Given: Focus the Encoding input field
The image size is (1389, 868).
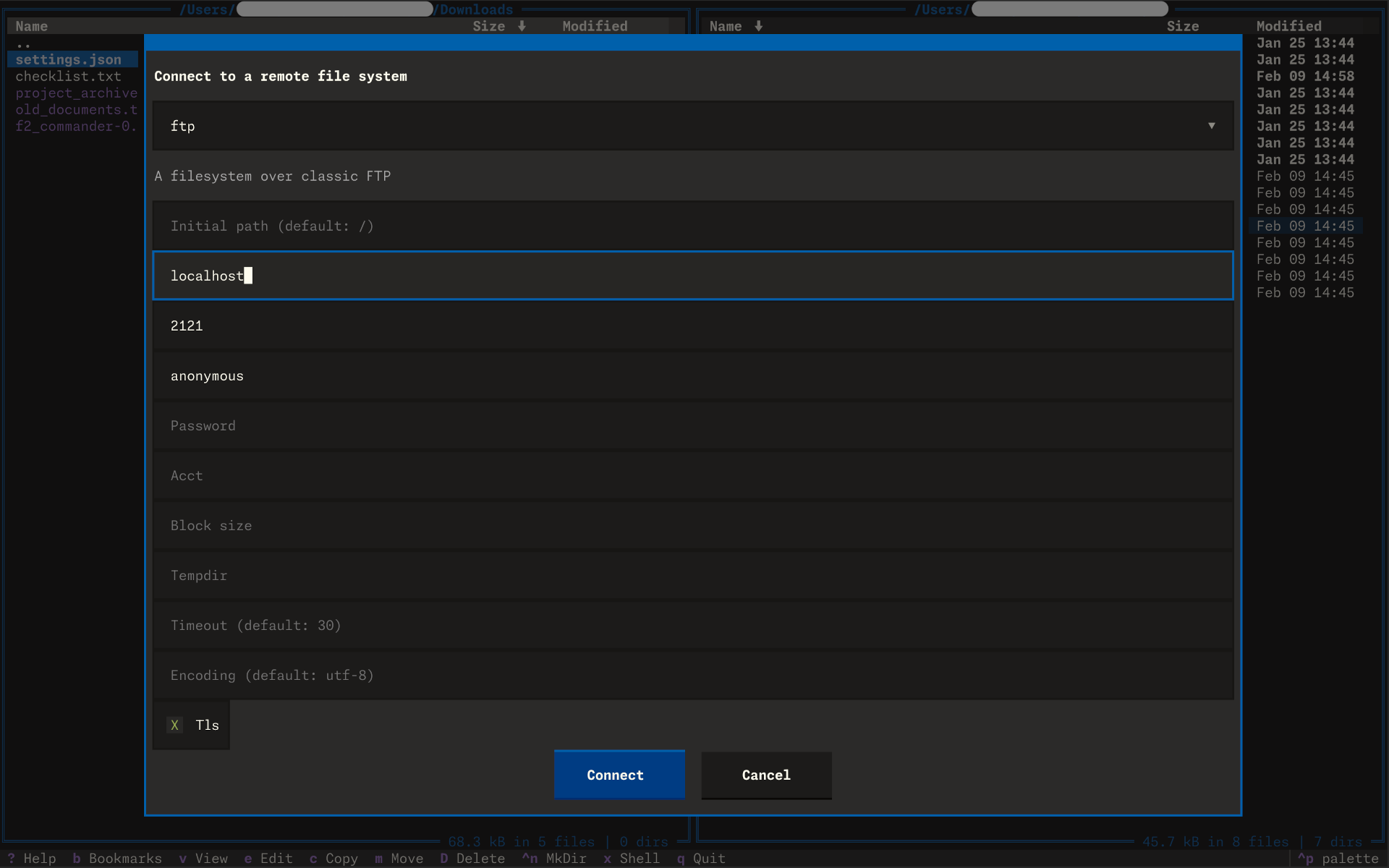Looking at the screenshot, I should coord(692,675).
